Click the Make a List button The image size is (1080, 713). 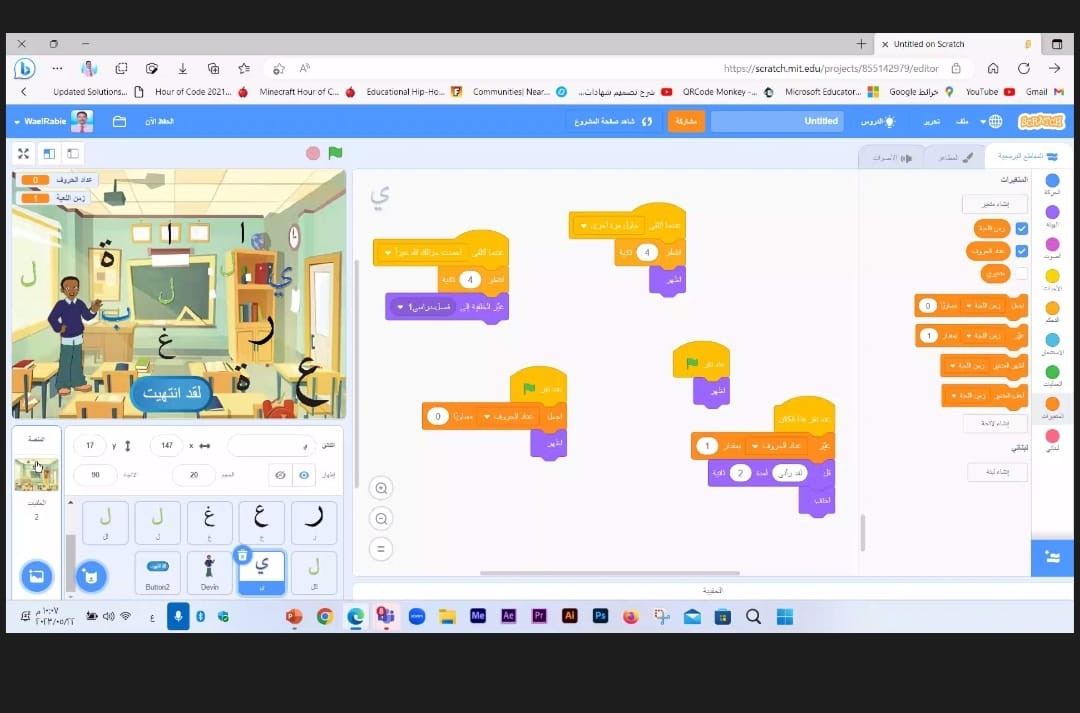[995, 423]
